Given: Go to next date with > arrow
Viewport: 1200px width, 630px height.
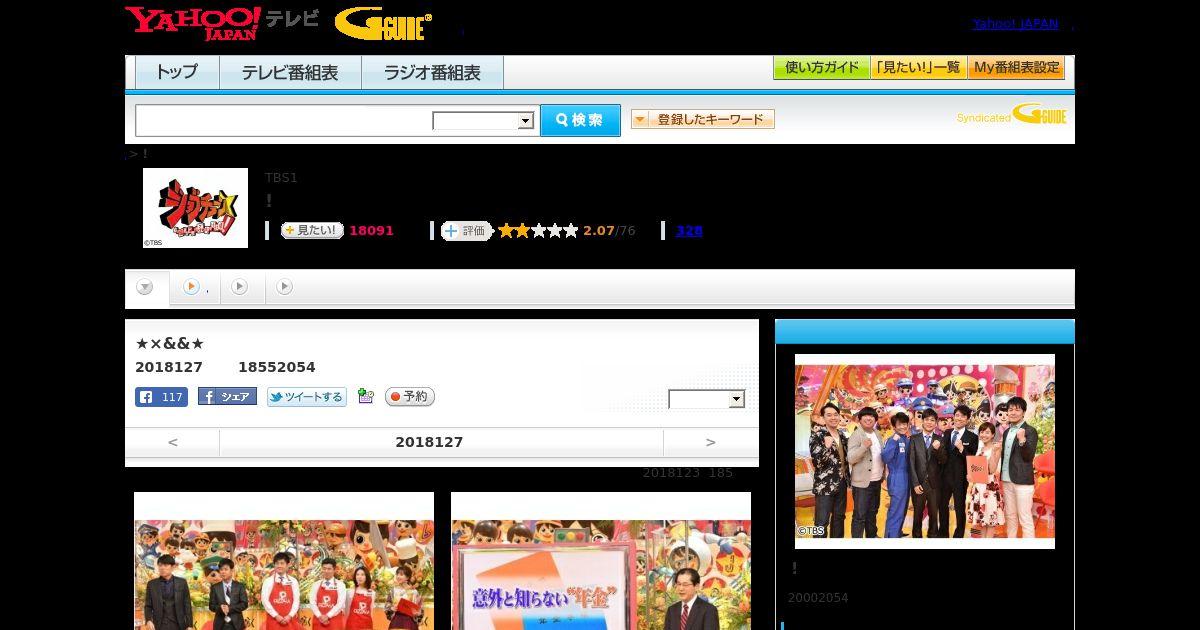Looking at the screenshot, I should pyautogui.click(x=711, y=442).
